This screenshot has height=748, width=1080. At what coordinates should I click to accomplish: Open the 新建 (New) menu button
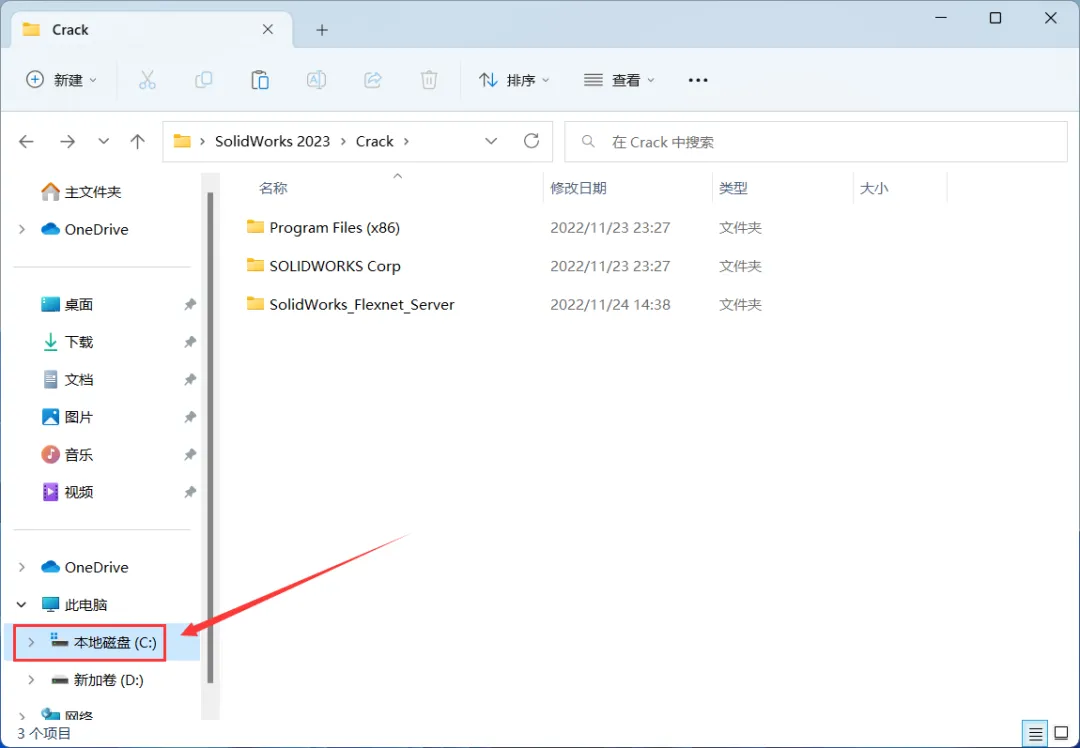61,80
